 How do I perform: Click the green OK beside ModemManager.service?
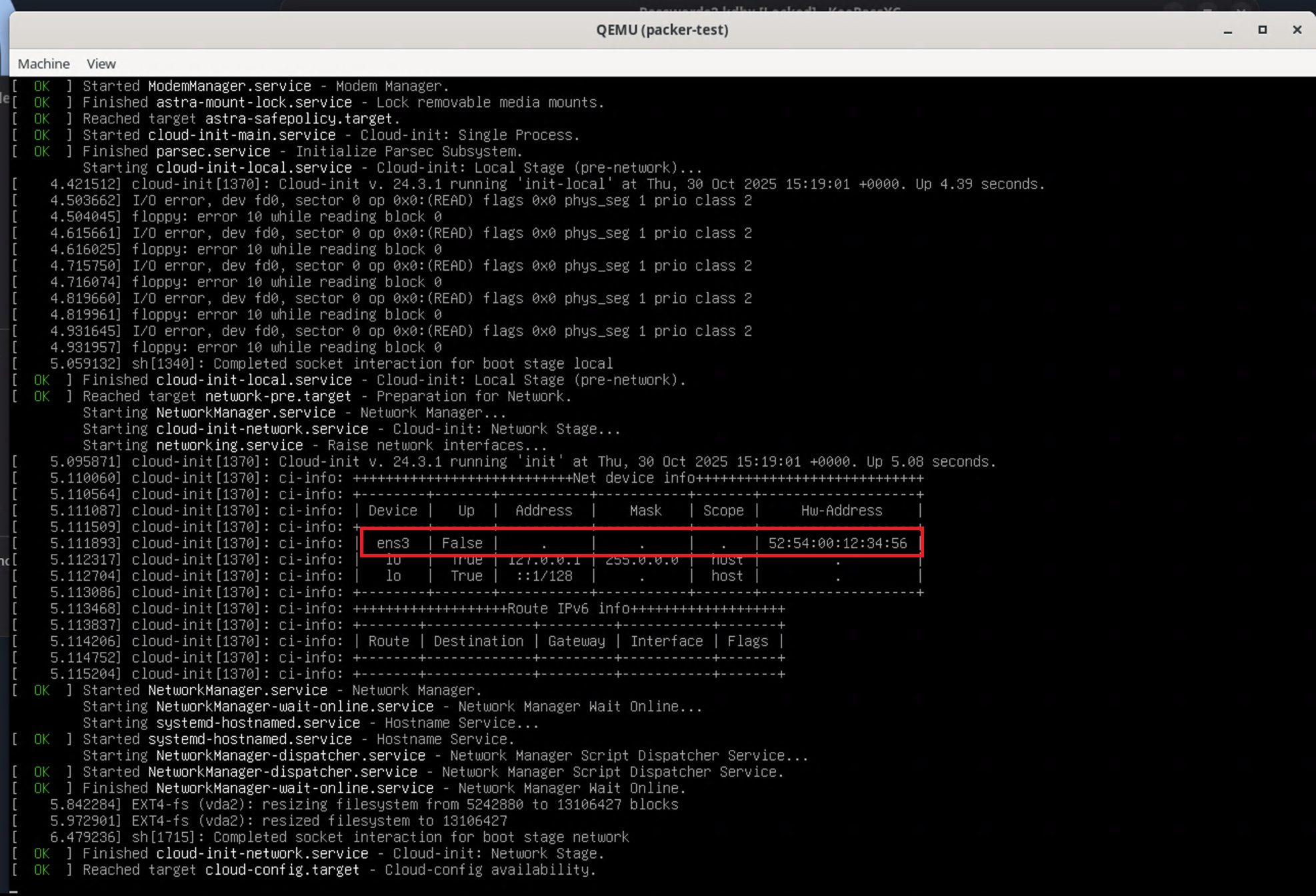(41, 86)
